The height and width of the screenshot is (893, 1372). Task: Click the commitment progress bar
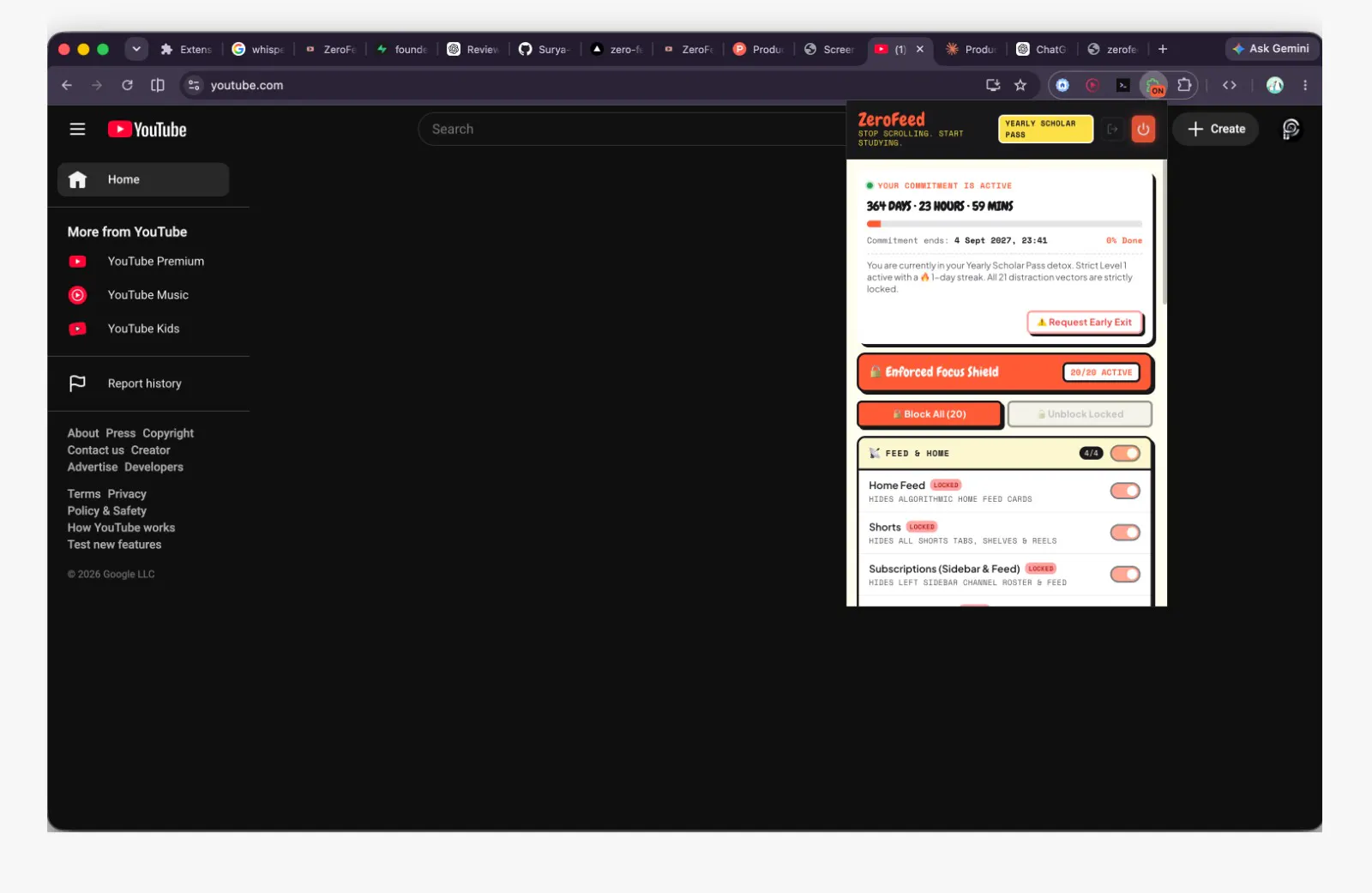click(1004, 224)
